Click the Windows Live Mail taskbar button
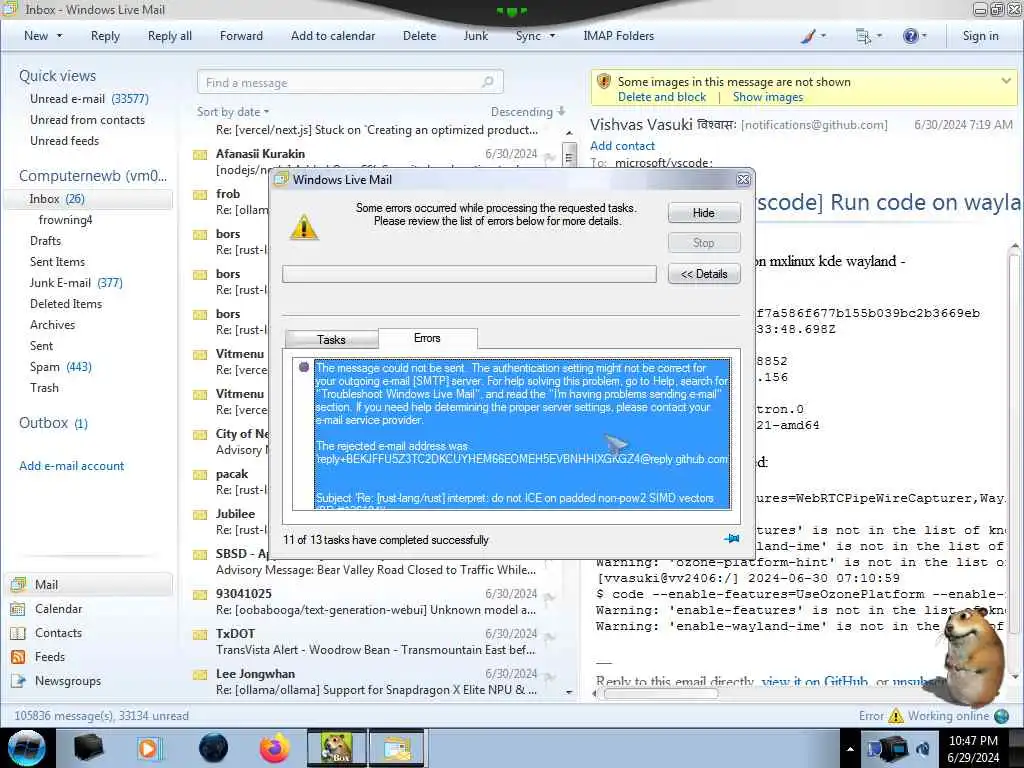The height and width of the screenshot is (768, 1024). [397, 748]
